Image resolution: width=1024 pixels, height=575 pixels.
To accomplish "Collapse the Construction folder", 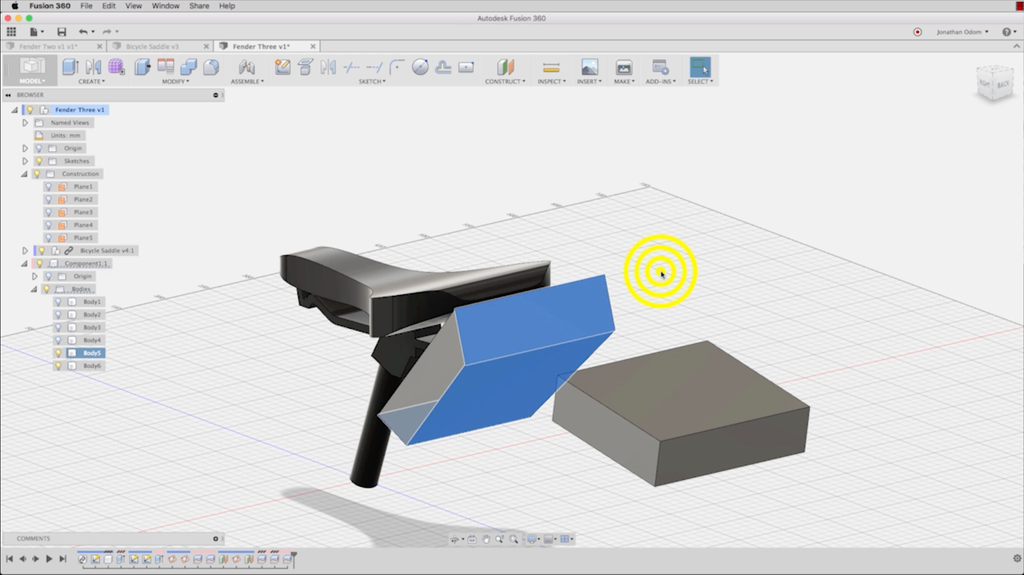I will [x=25, y=174].
